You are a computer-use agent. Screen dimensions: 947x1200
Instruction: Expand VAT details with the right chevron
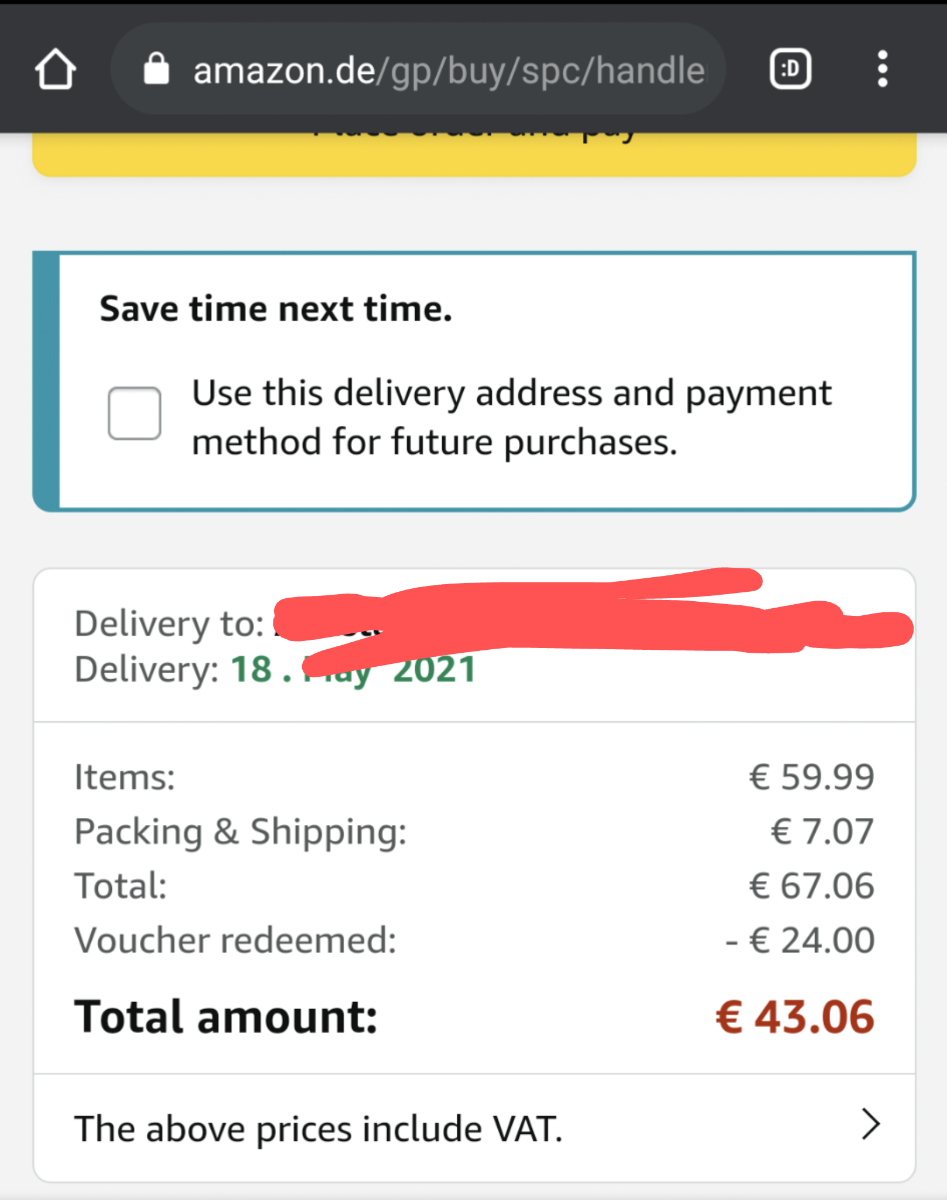click(x=871, y=1126)
